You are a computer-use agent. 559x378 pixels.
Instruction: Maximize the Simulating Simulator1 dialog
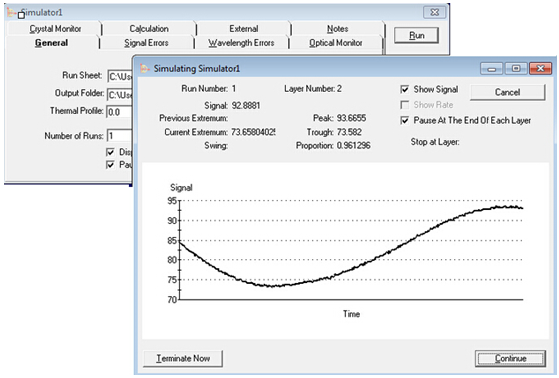(x=516, y=68)
